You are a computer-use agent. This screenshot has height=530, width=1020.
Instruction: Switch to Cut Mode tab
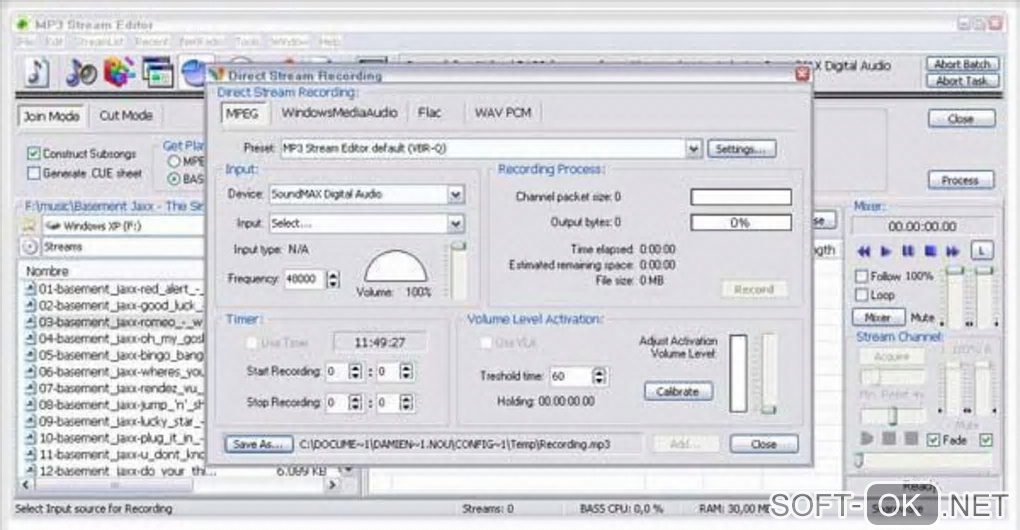(126, 116)
